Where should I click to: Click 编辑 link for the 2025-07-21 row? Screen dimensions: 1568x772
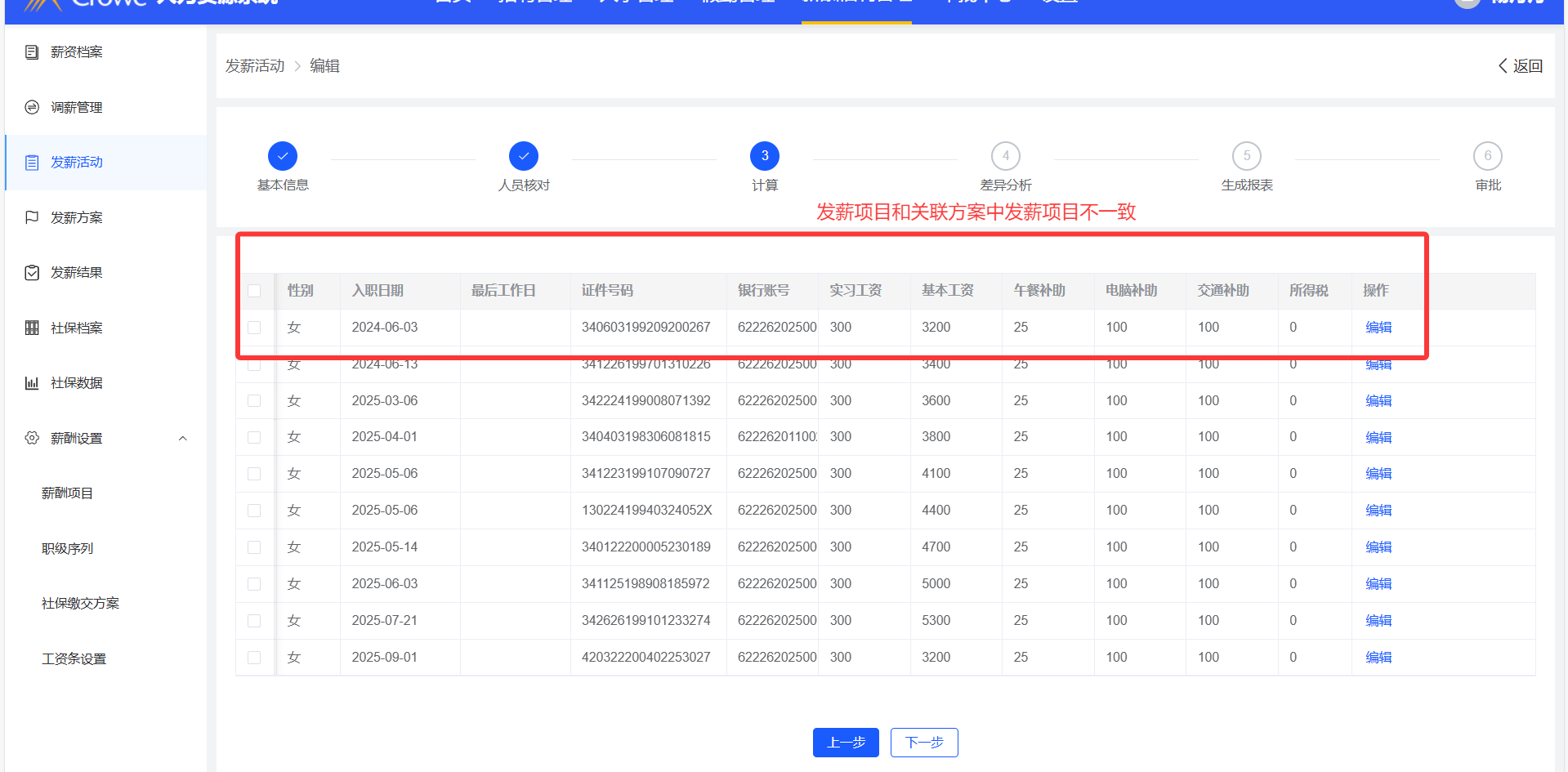pyautogui.click(x=1378, y=621)
